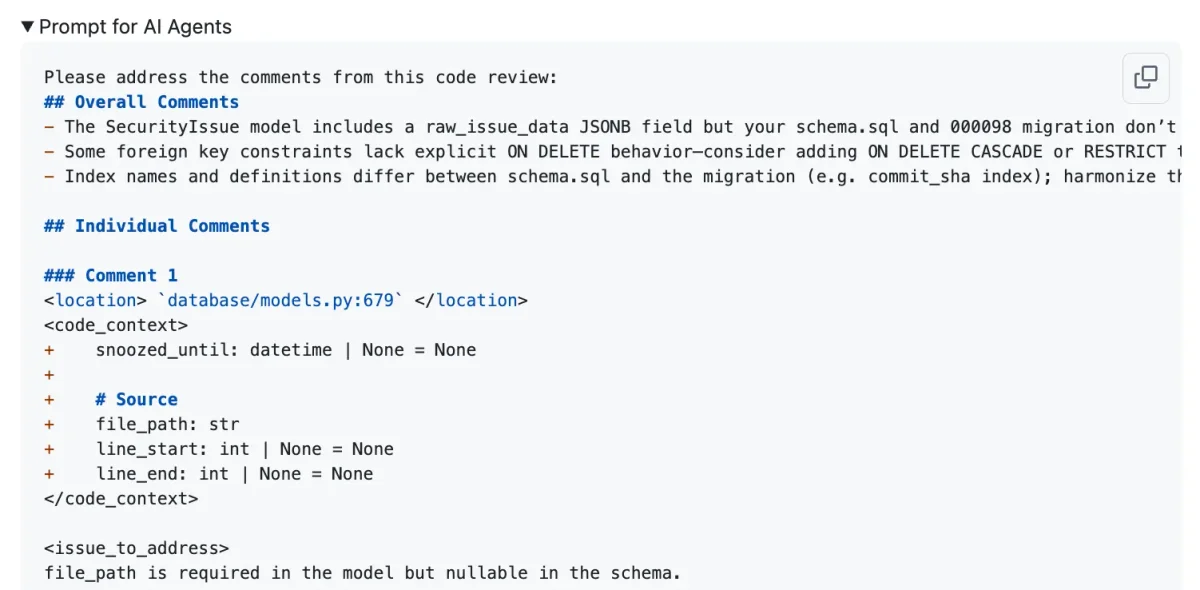Click the Prompt for AI Agents title text

(x=135, y=27)
